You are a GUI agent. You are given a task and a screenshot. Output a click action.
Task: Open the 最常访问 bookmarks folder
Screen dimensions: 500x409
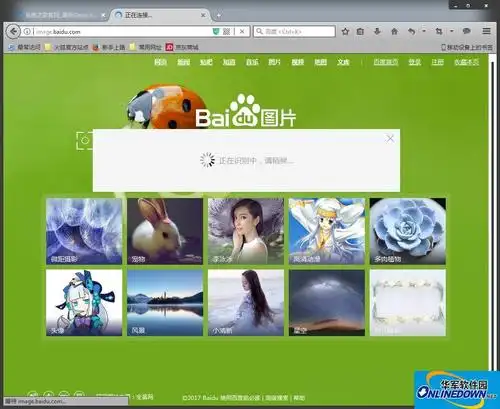[x=24, y=47]
